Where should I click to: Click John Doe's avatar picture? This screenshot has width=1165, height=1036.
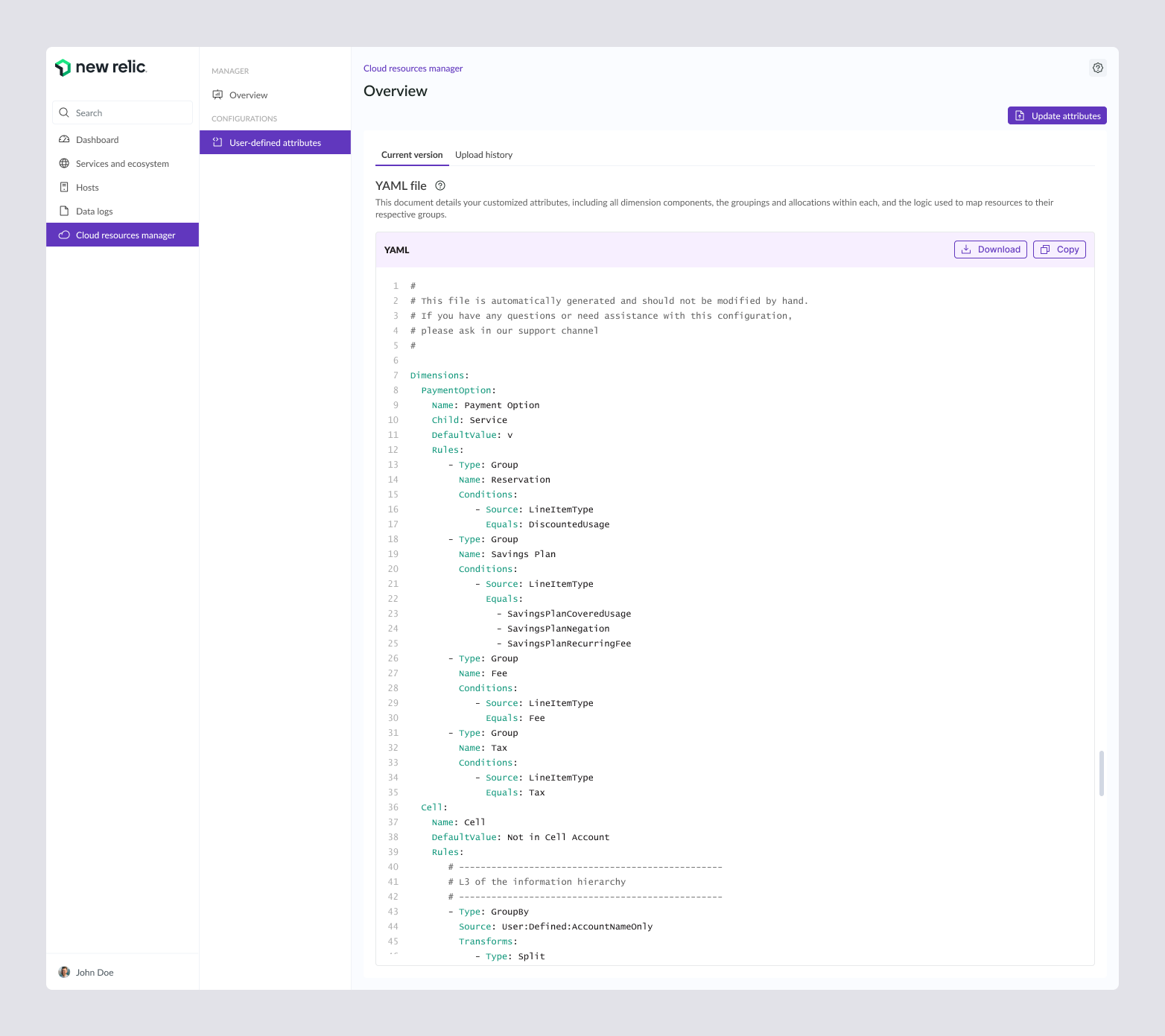coord(64,972)
